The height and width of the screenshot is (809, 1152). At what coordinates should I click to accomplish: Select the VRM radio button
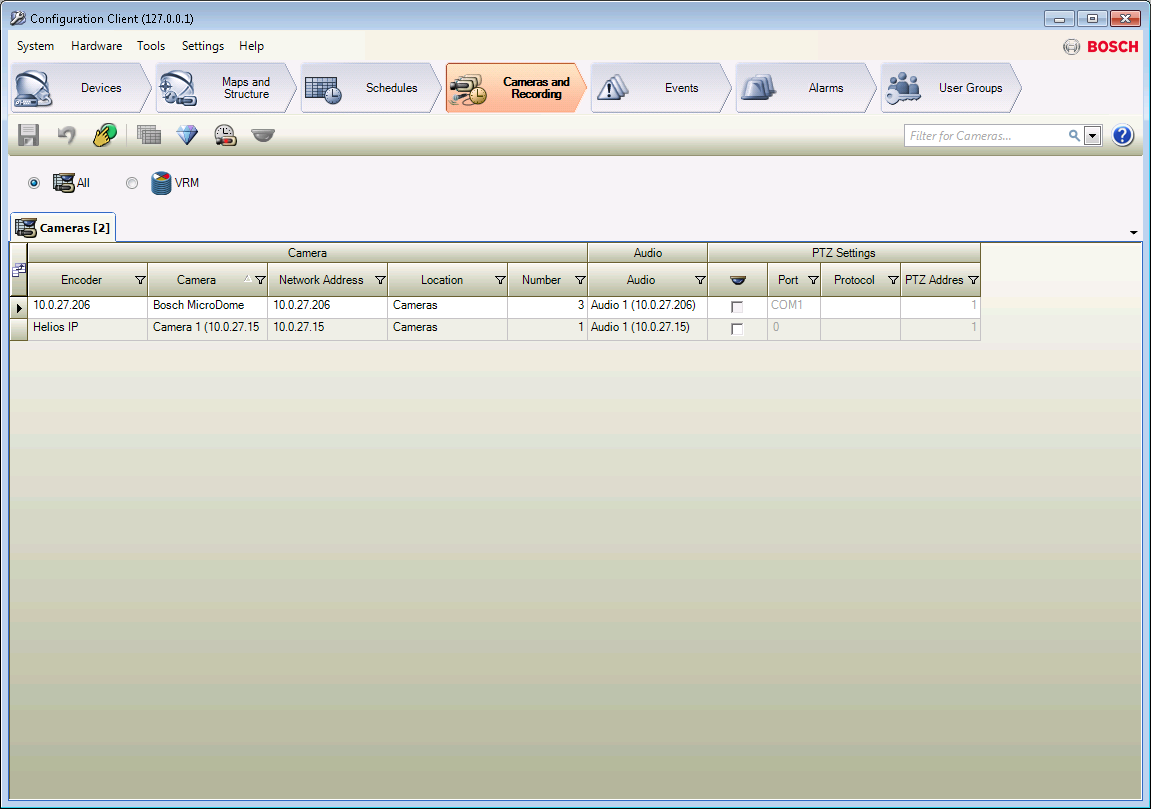click(132, 183)
